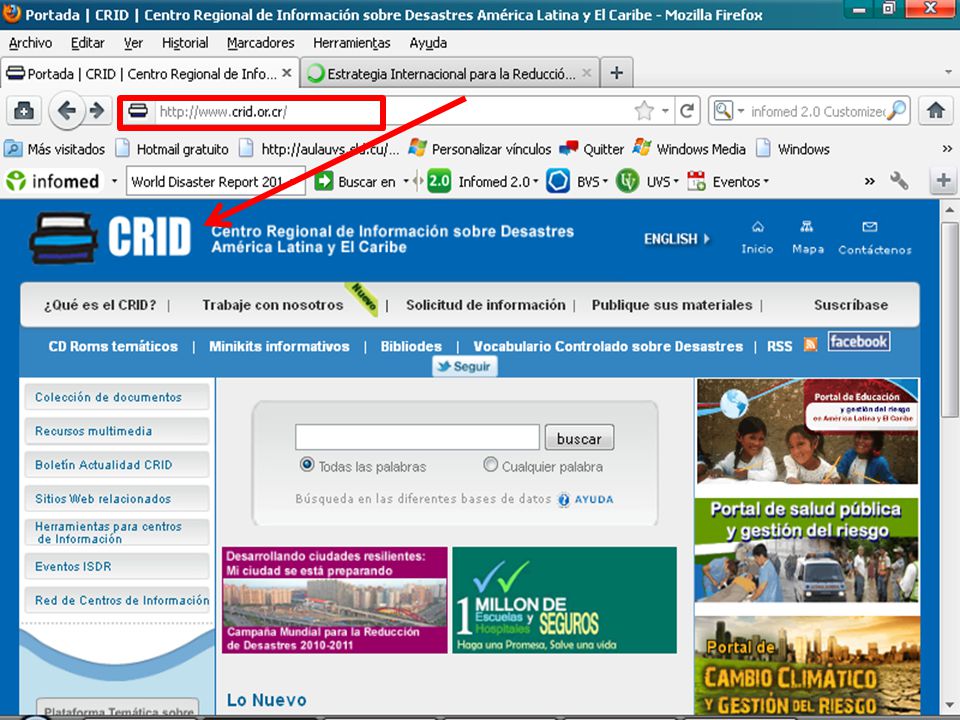Viewport: 960px width, 720px height.
Task: Expand the BVS dropdown arrow
Action: [x=605, y=181]
